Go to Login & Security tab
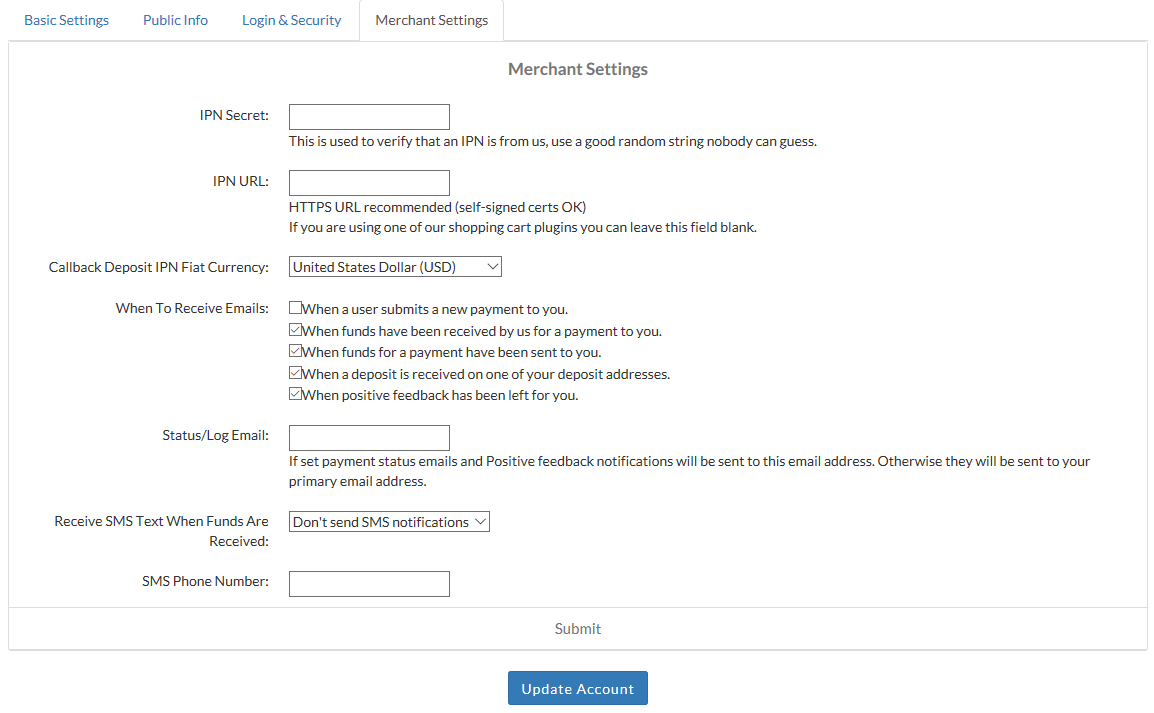 point(291,20)
